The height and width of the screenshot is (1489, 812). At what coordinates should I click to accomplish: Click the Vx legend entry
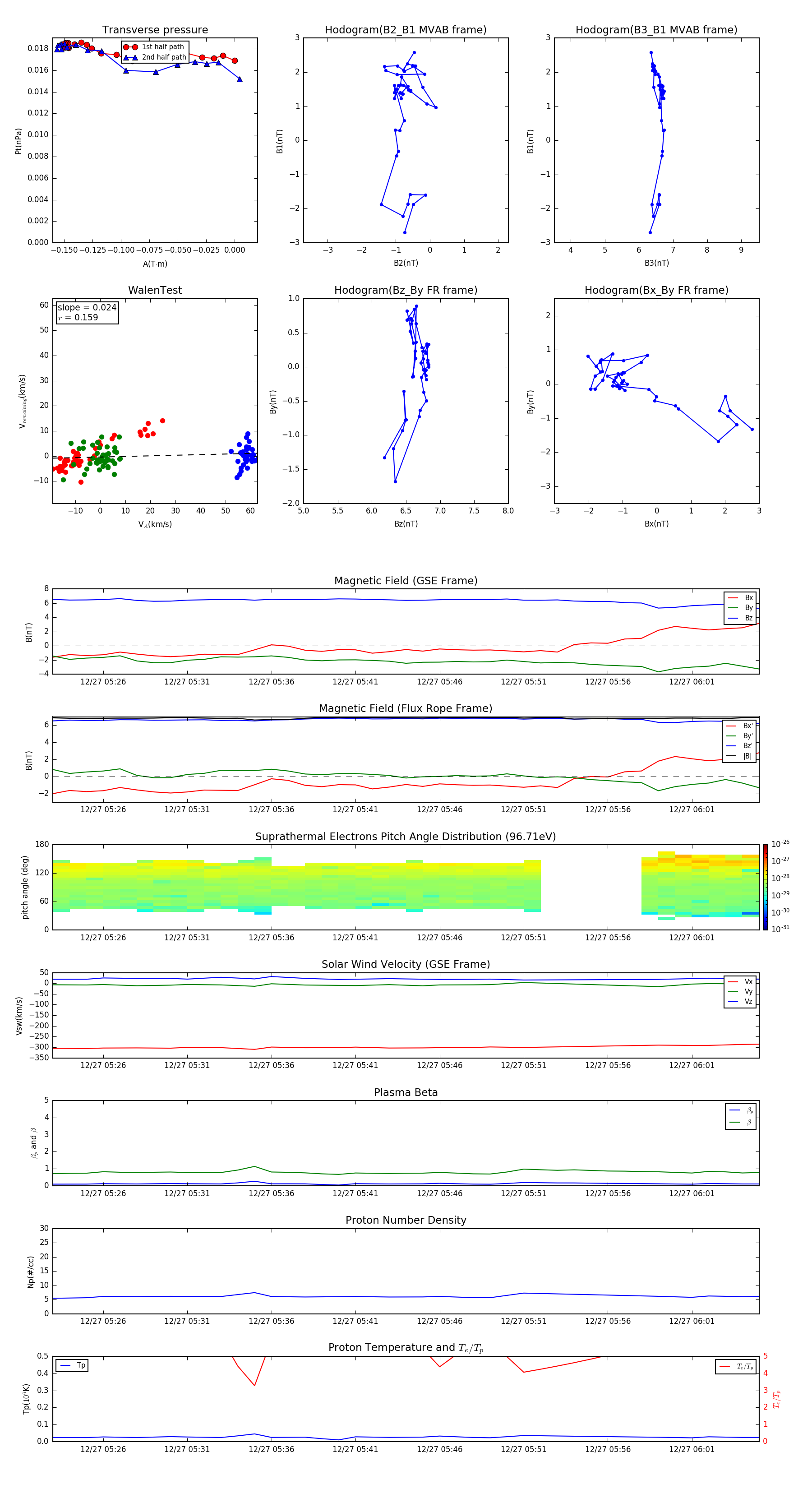click(x=740, y=981)
